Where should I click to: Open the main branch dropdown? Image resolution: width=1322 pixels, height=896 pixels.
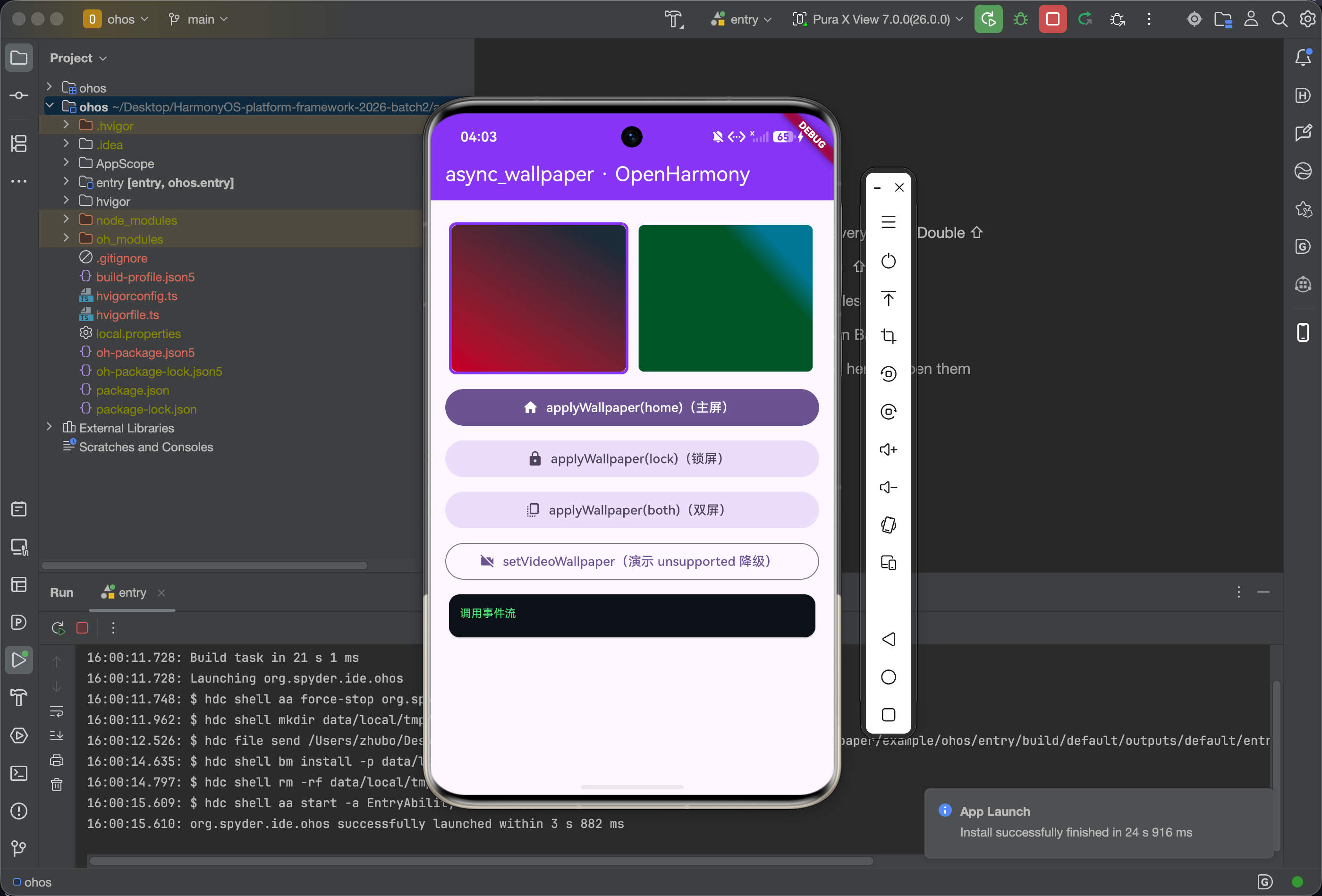coord(198,19)
